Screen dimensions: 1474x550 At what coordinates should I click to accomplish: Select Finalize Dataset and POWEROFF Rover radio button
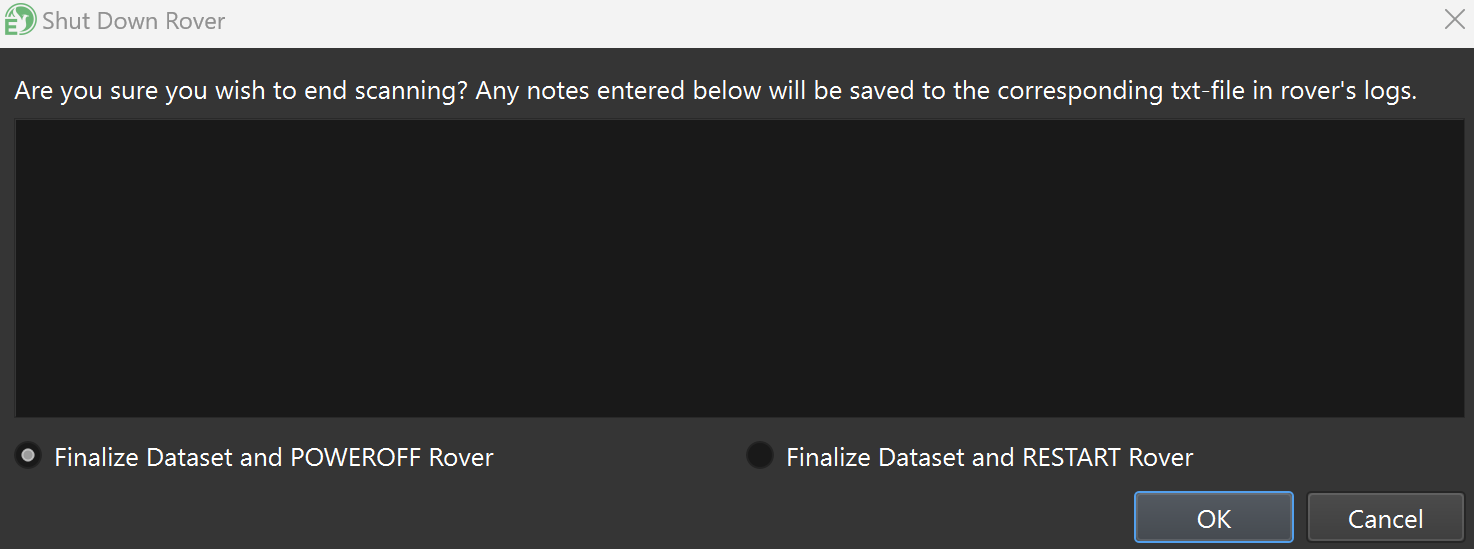pyautogui.click(x=29, y=456)
